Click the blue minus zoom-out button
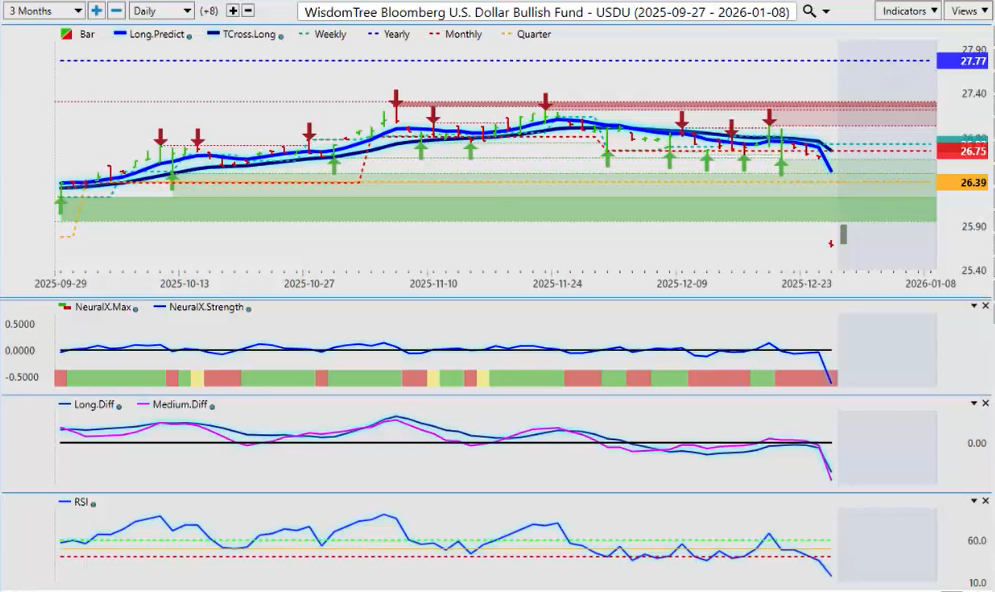 tap(116, 10)
